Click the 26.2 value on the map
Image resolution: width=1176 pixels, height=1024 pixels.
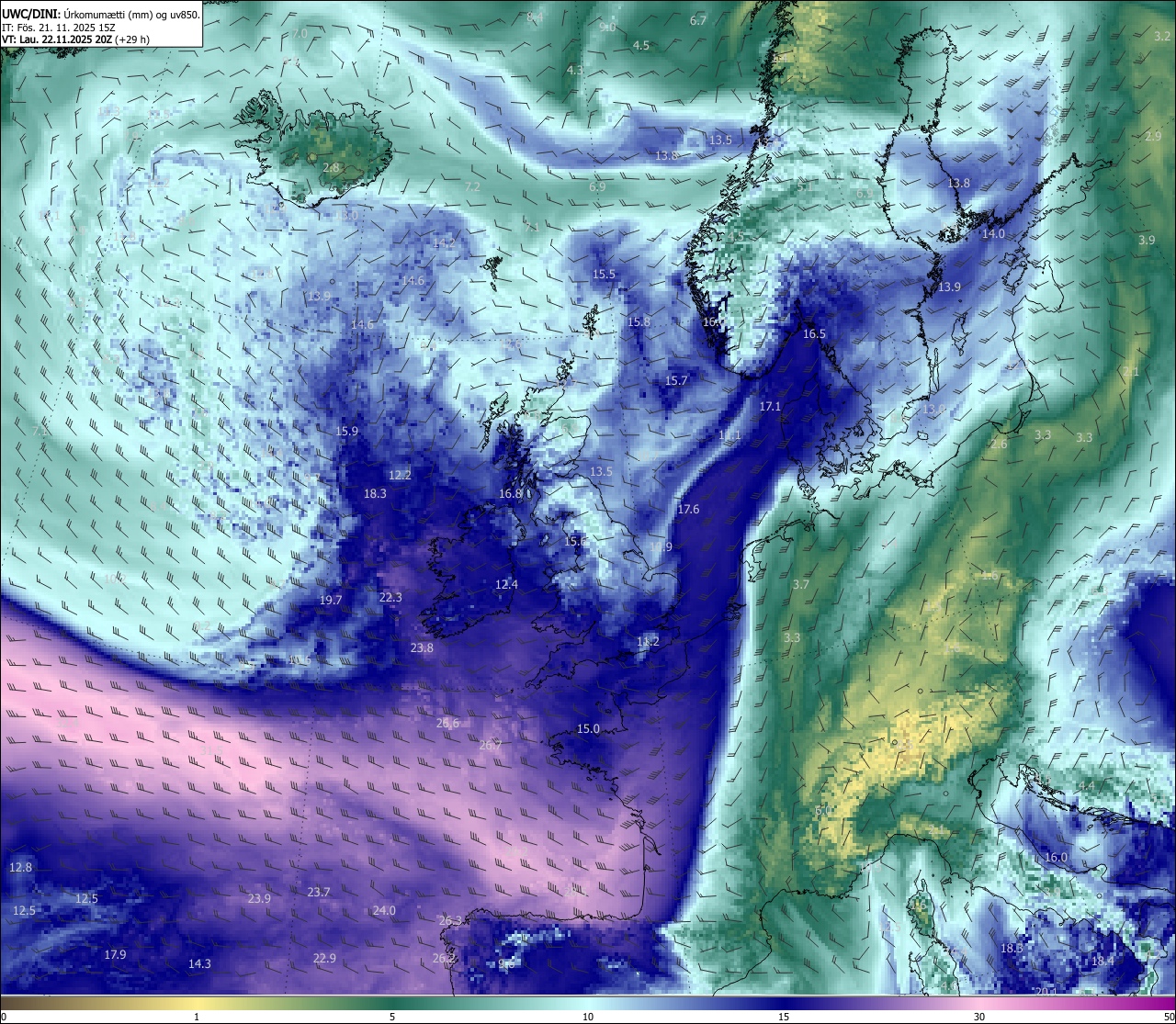pyautogui.click(x=444, y=958)
